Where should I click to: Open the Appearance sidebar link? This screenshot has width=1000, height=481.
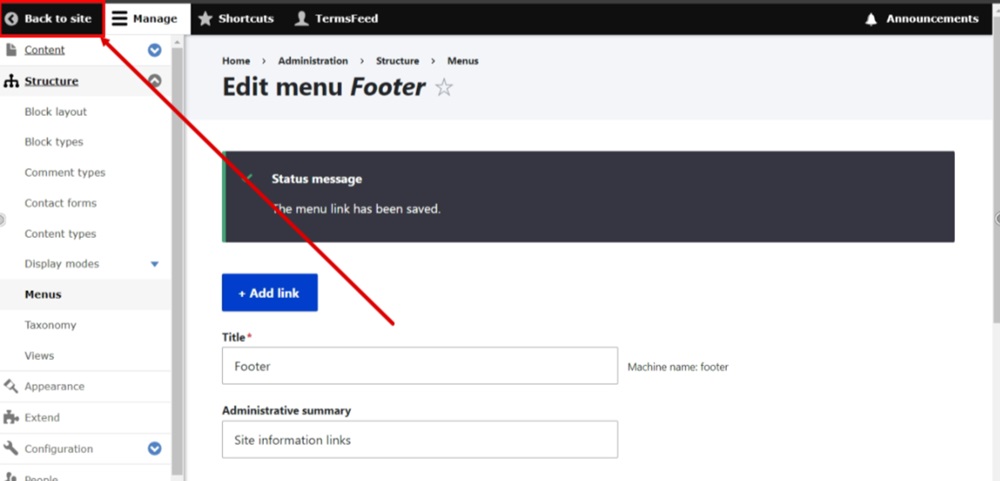[54, 386]
